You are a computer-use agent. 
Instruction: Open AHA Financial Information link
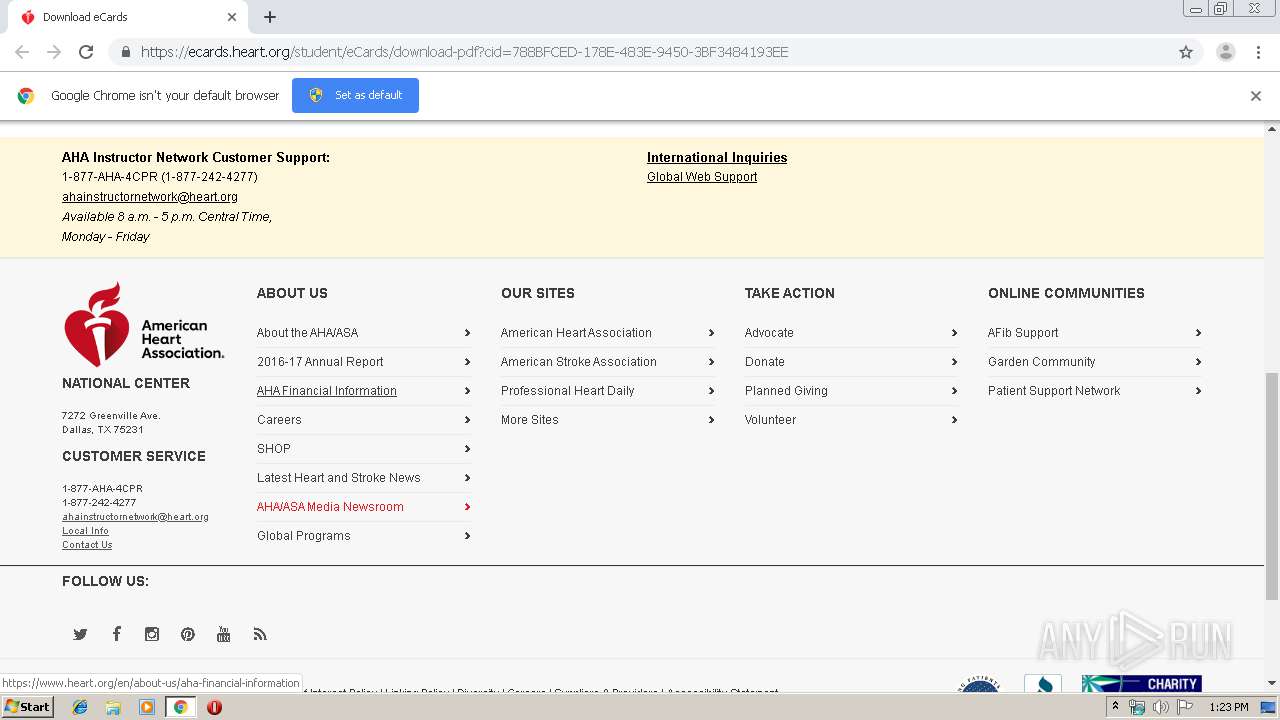pos(327,391)
